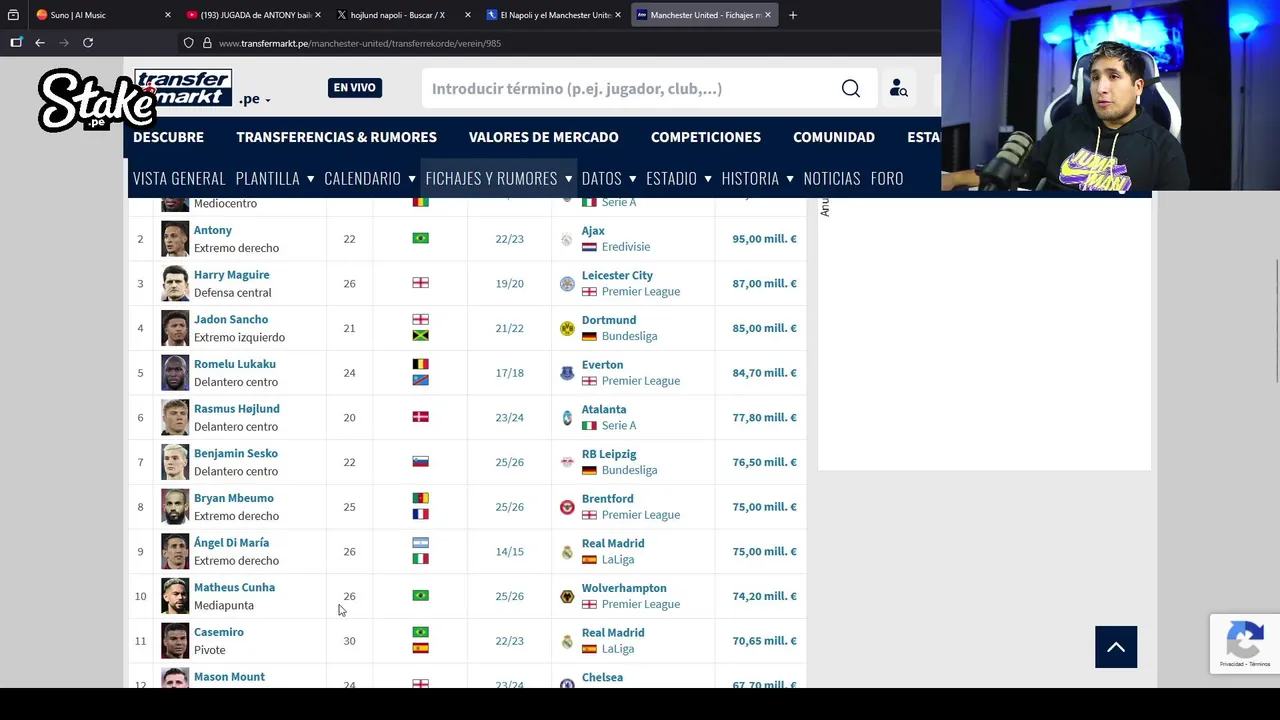Open Benjamin Sesko player link

tap(236, 453)
